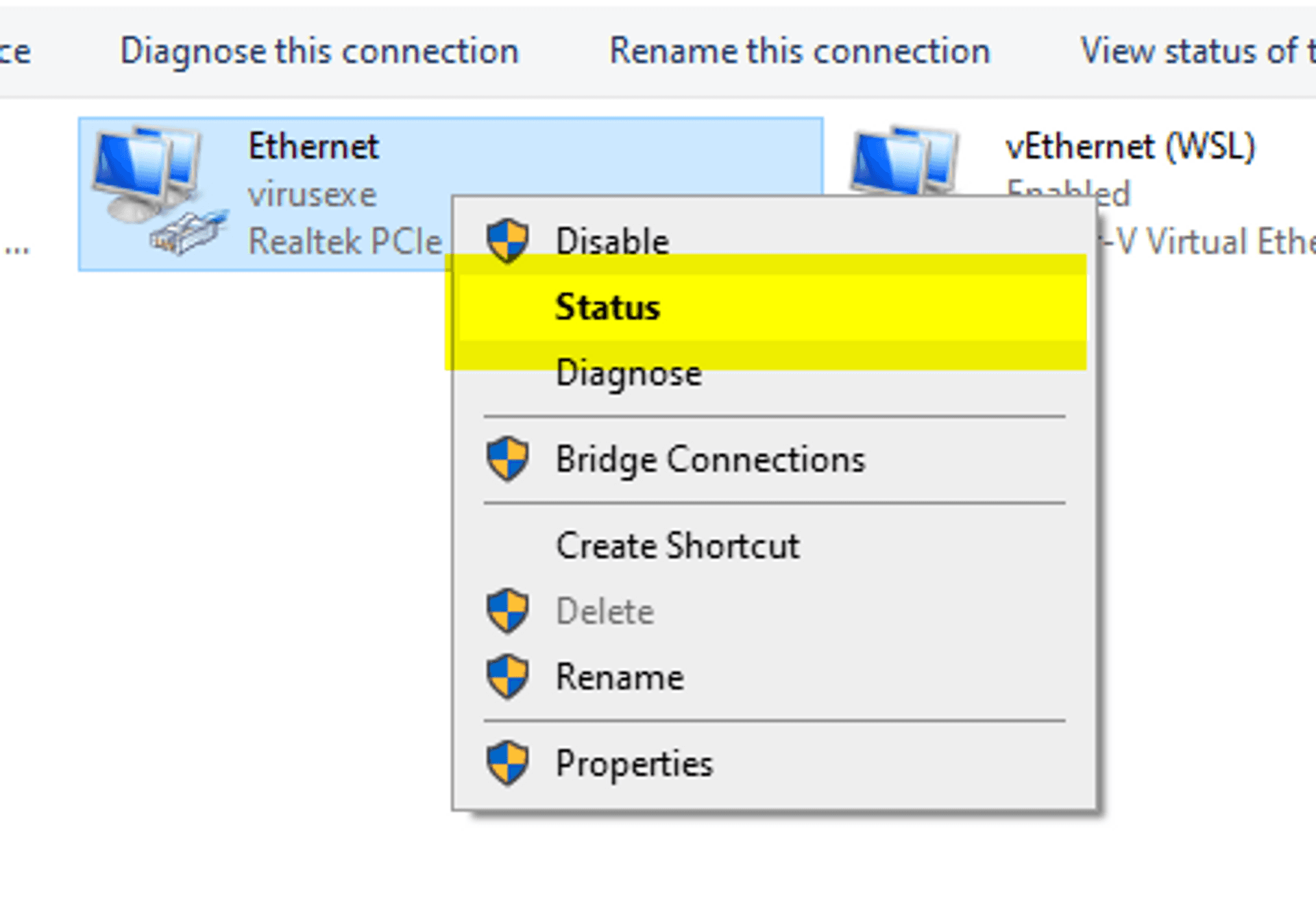The width and height of the screenshot is (1316, 901).
Task: Click the Ethernet network adapter icon
Action: [x=156, y=190]
